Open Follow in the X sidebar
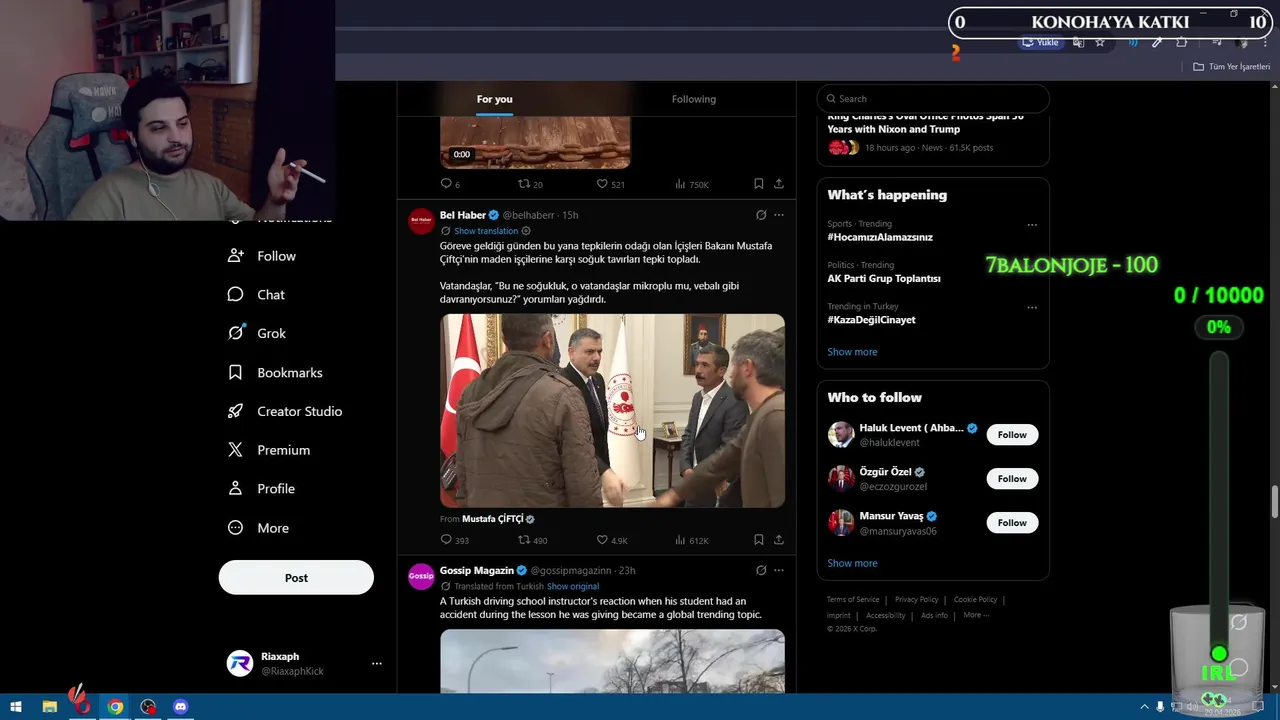Viewport: 1280px width, 720px height. pyautogui.click(x=263, y=256)
